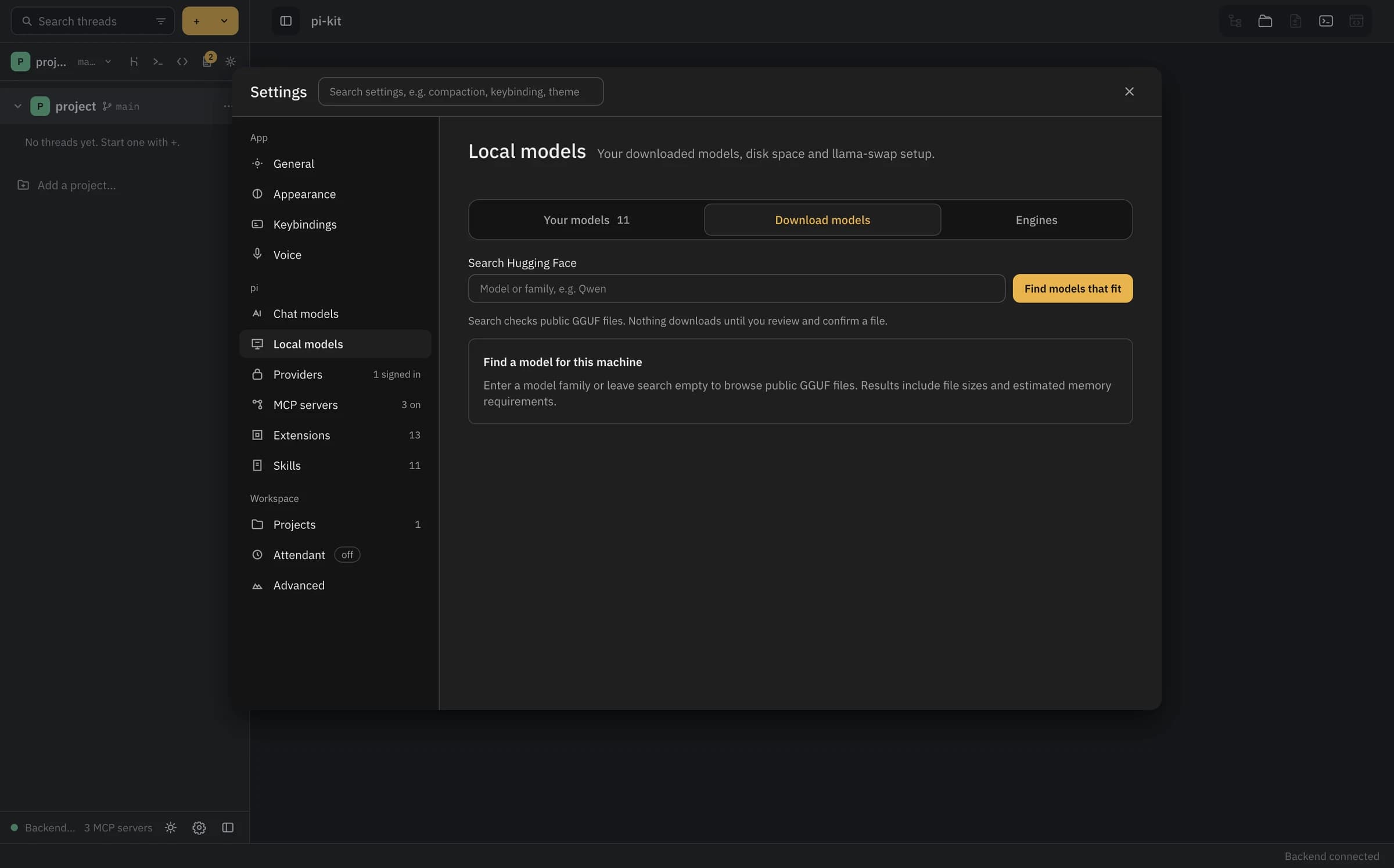Viewport: 1394px width, 868px height.
Task: Click the git branch icon in project toolbar
Action: (134, 62)
